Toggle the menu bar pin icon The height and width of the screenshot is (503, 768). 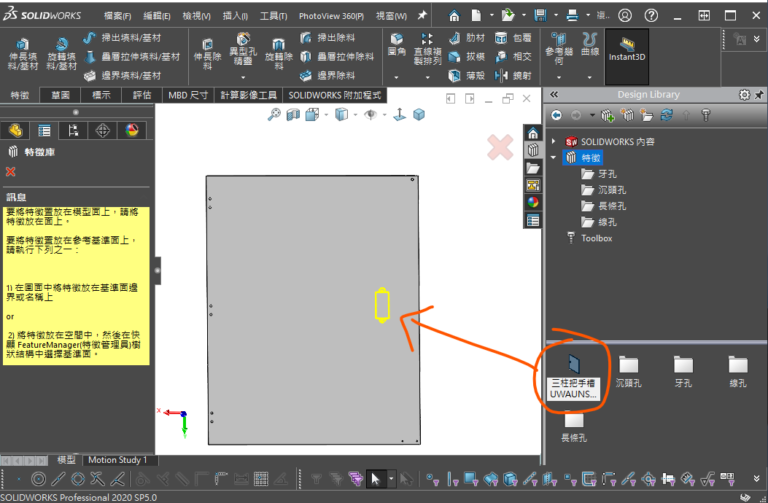pos(422,16)
